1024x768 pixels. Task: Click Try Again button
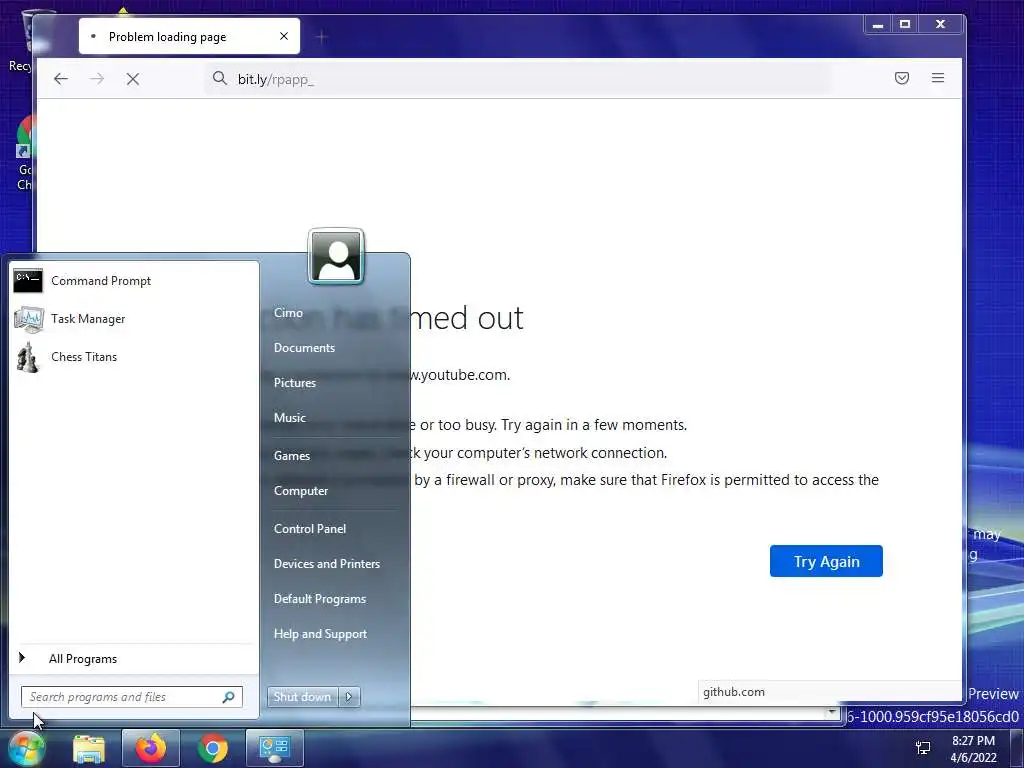pyautogui.click(x=826, y=561)
